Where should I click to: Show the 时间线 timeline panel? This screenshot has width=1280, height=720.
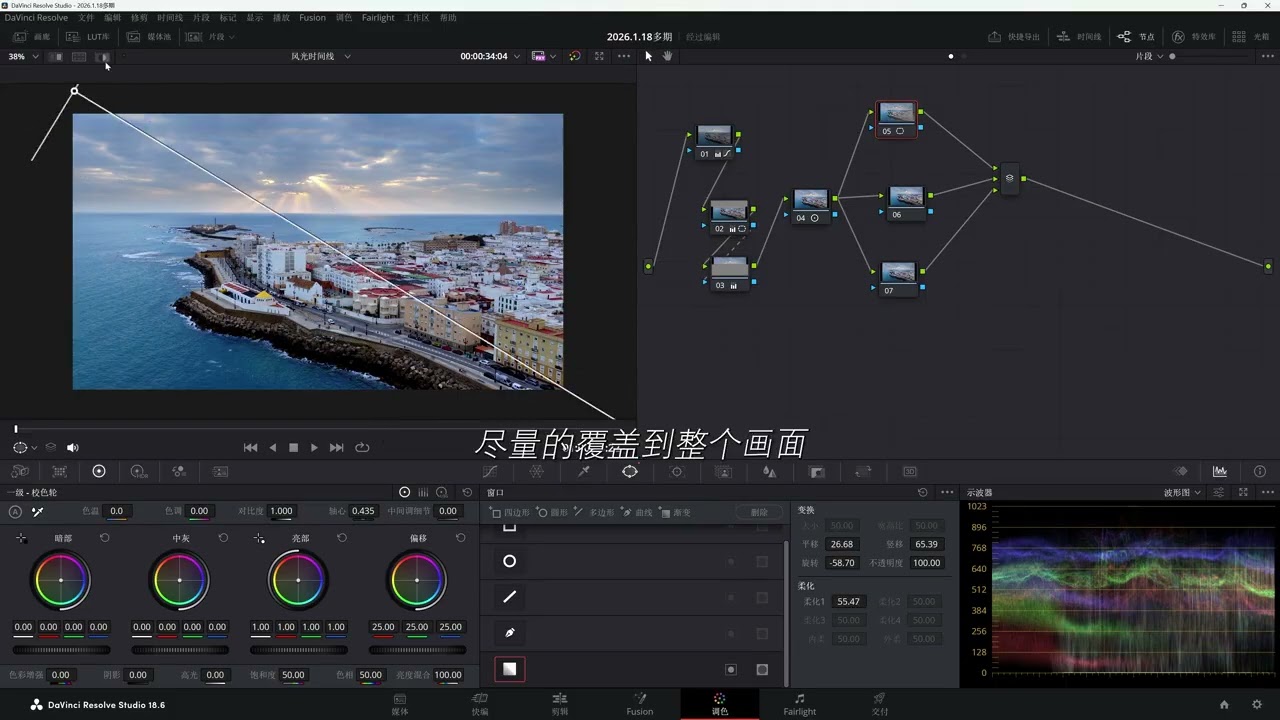tap(1079, 37)
